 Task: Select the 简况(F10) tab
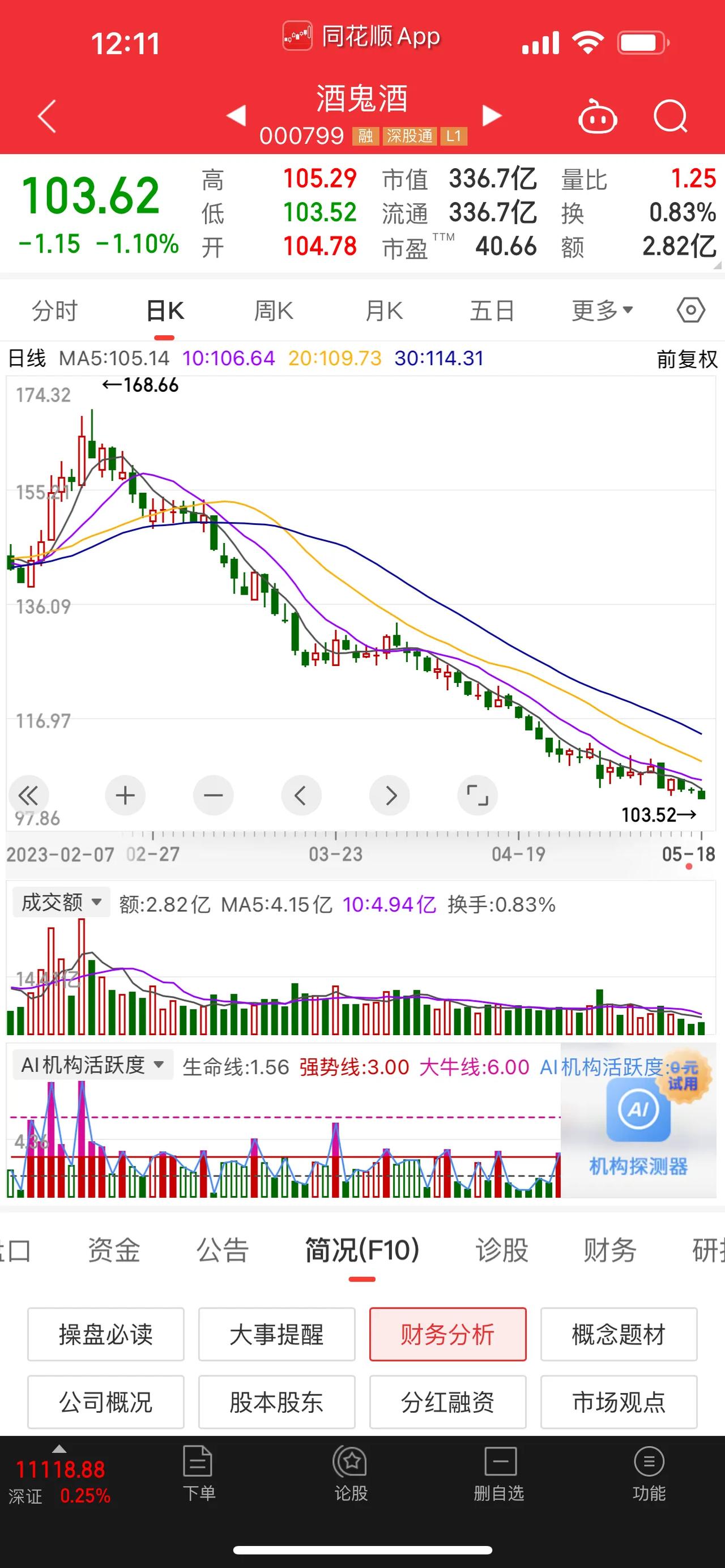tap(362, 1250)
